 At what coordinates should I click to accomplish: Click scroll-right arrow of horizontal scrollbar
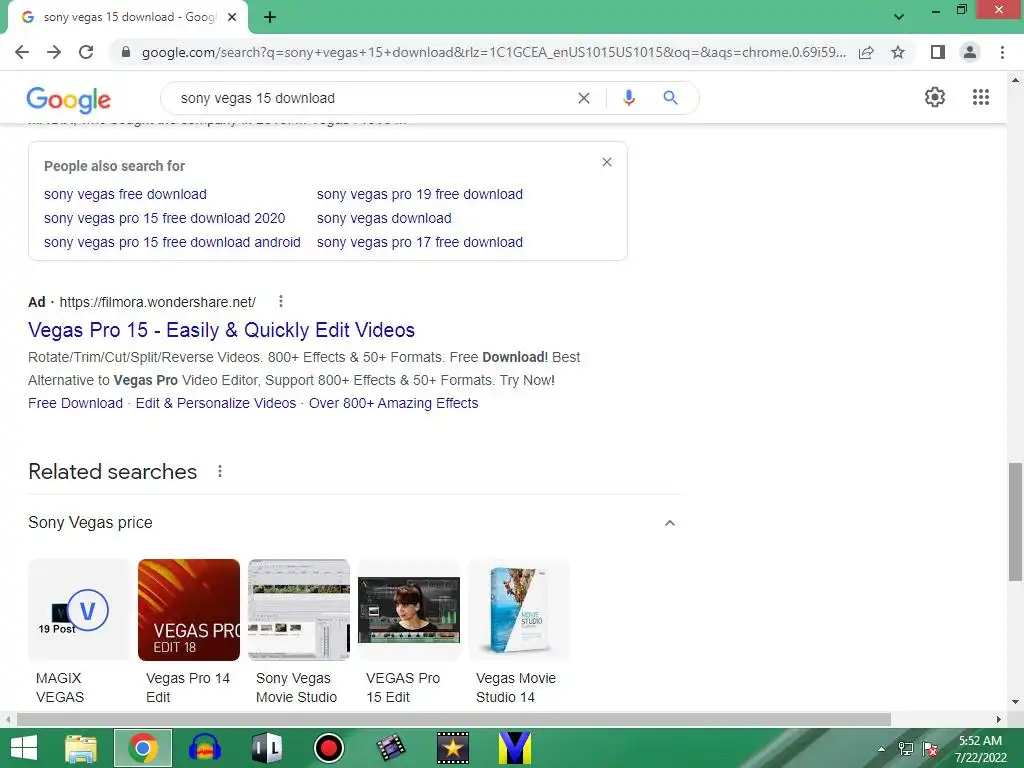(x=999, y=719)
